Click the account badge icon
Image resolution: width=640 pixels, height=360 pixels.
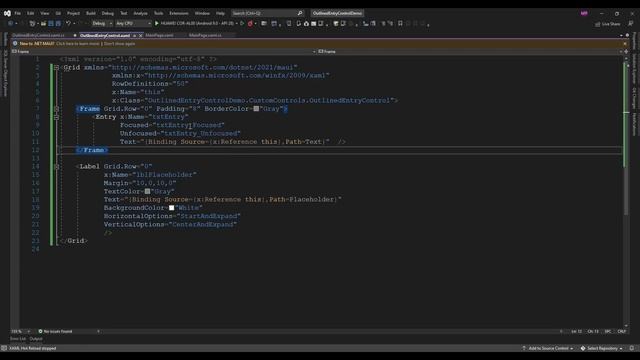[x=584, y=13]
